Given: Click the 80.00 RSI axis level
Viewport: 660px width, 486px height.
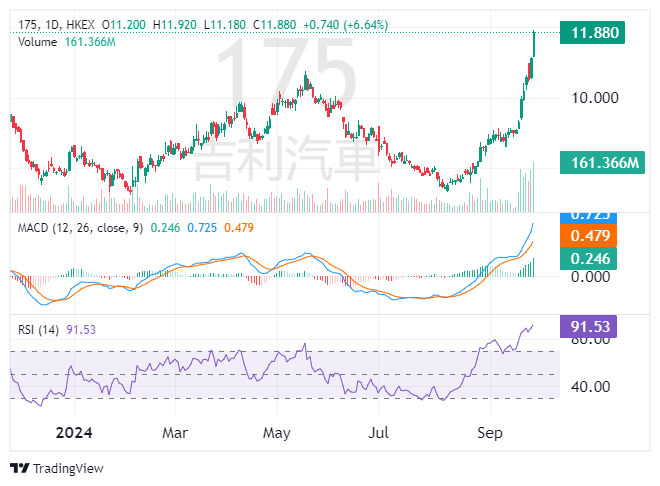Looking at the screenshot, I should [590, 340].
